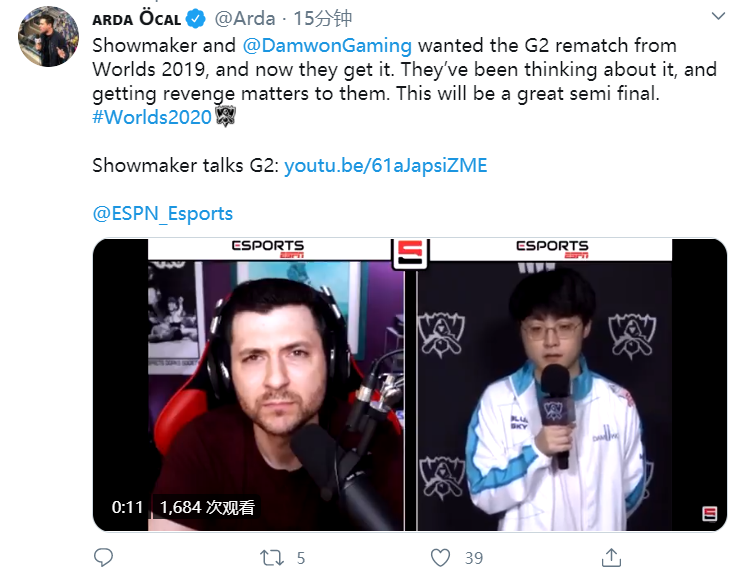Open the share upload icon
Screen dimensions: 741x573
[611, 557]
